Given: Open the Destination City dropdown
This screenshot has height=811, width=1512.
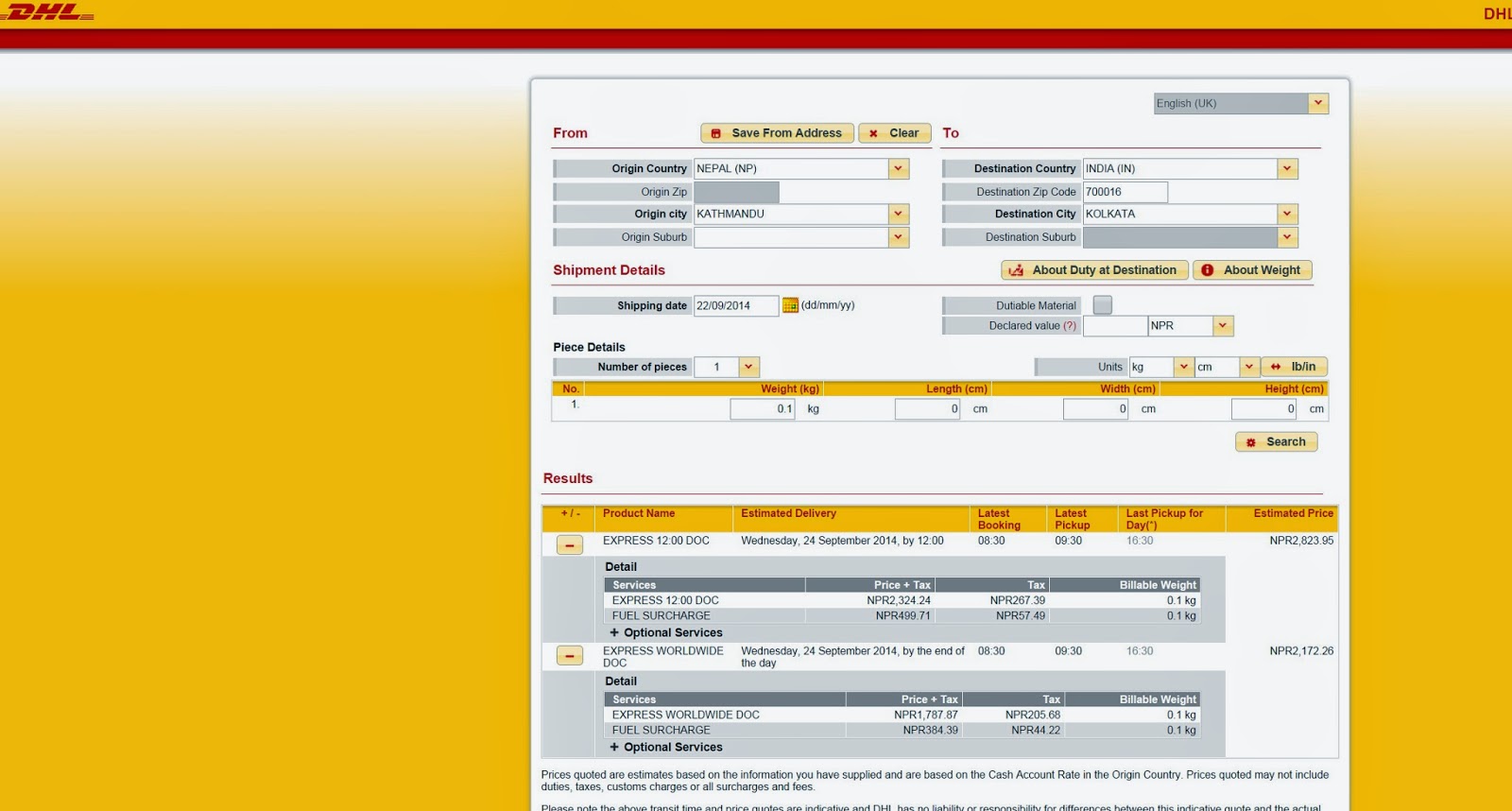Looking at the screenshot, I should point(1287,214).
